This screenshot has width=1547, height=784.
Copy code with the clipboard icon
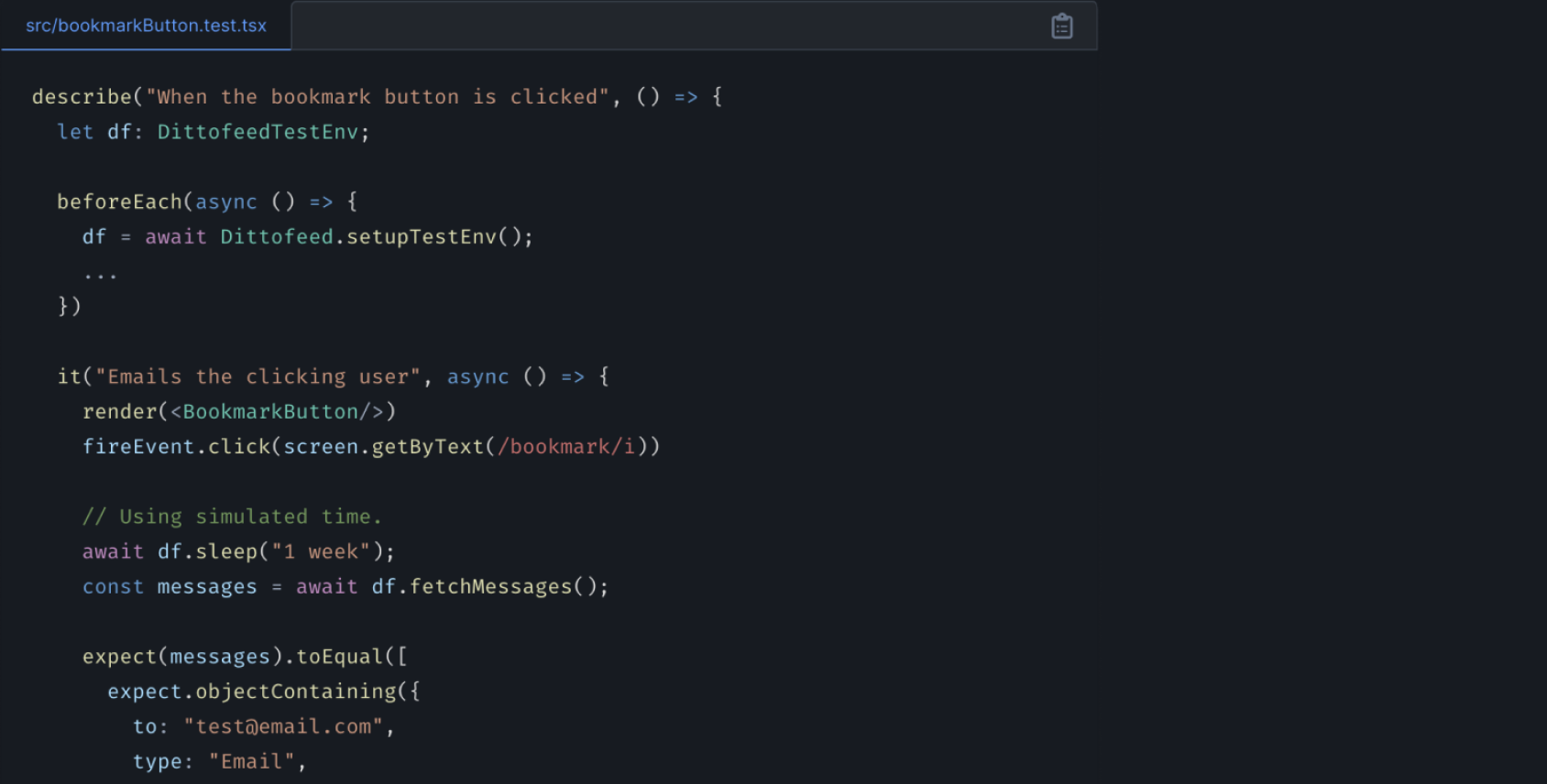(1061, 27)
